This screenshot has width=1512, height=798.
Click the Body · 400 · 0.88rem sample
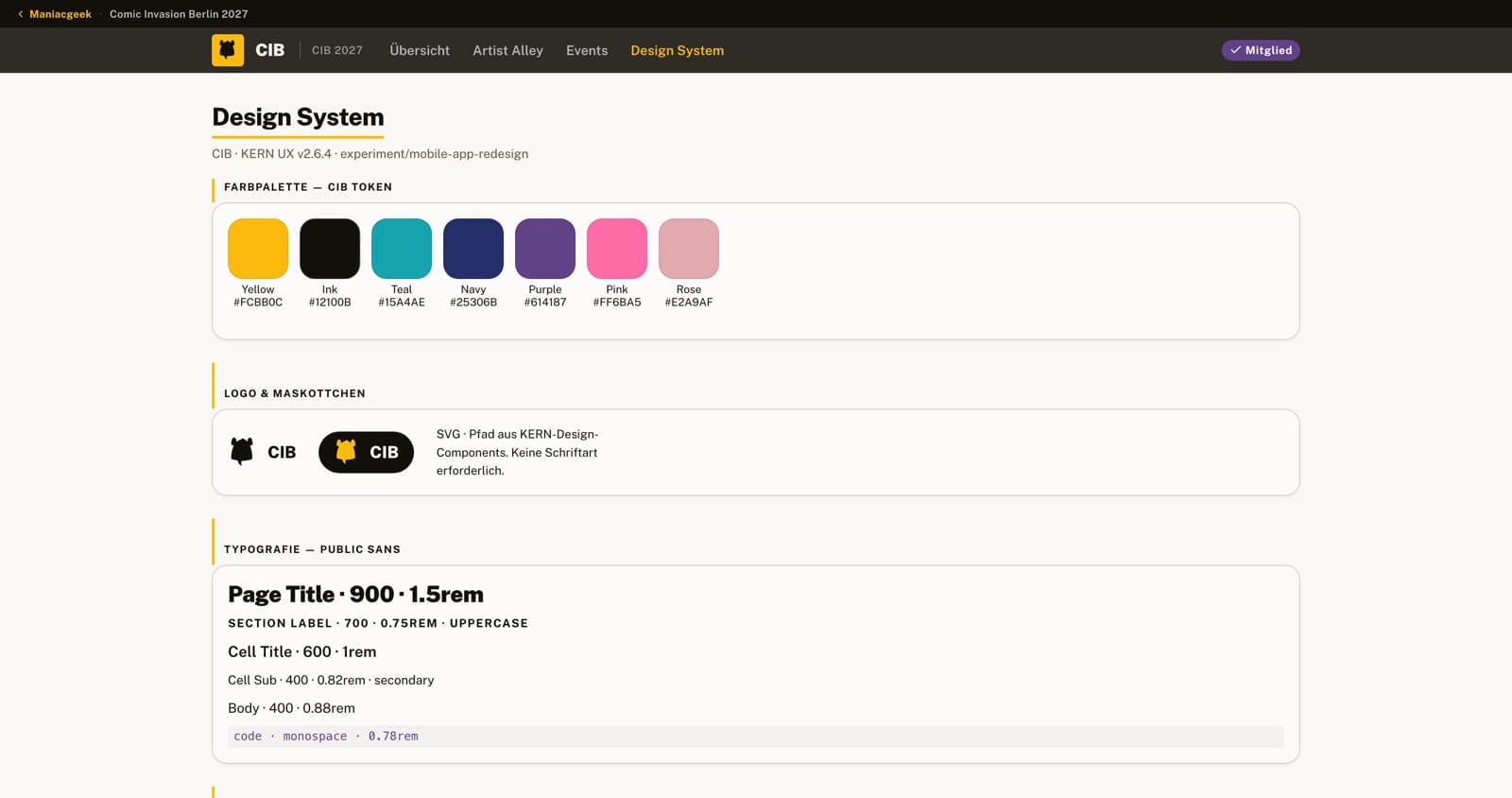coord(291,708)
